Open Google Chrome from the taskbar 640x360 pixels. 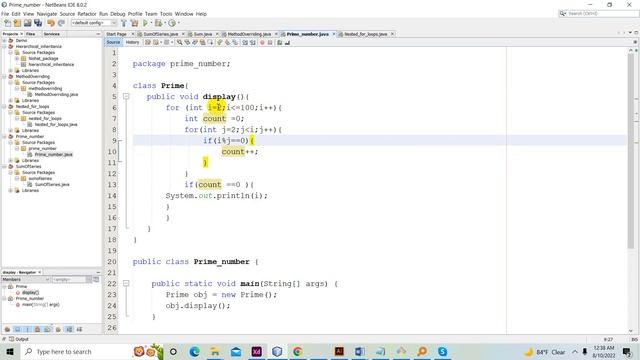point(298,351)
